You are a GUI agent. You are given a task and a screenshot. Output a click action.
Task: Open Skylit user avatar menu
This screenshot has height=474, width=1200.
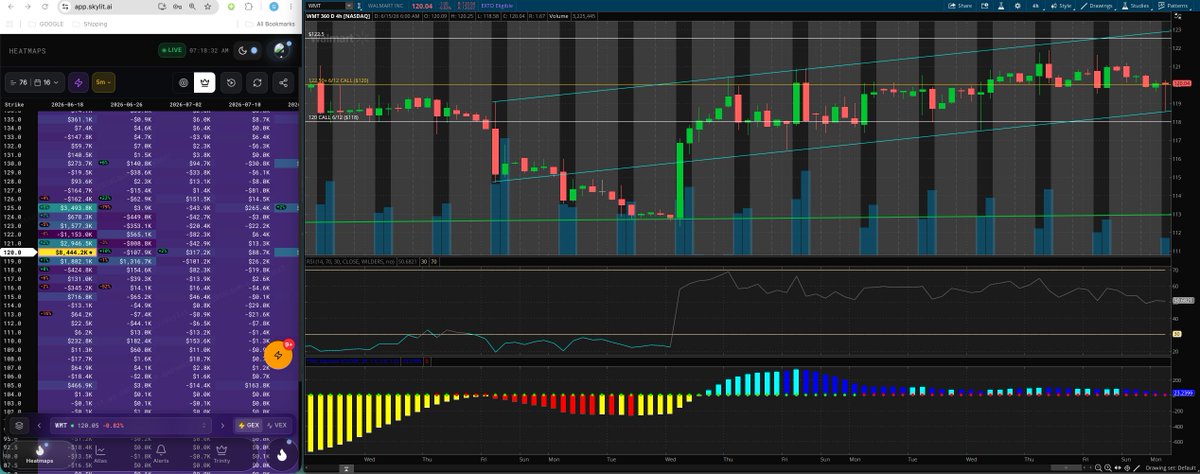tap(280, 50)
